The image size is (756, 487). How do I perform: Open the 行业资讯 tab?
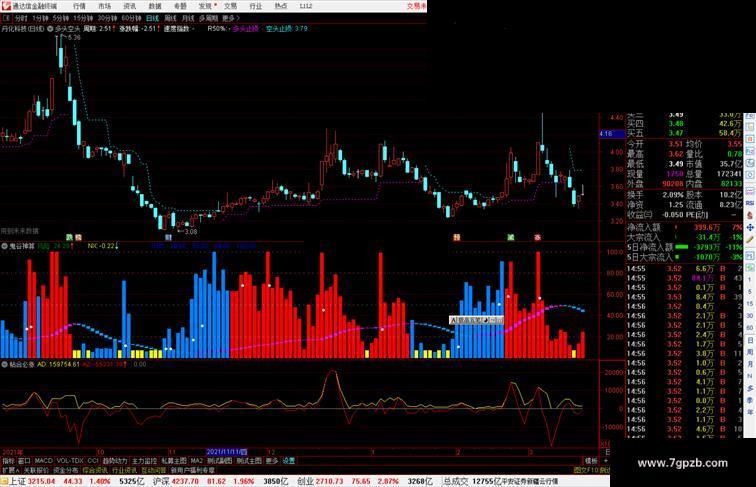(124, 470)
